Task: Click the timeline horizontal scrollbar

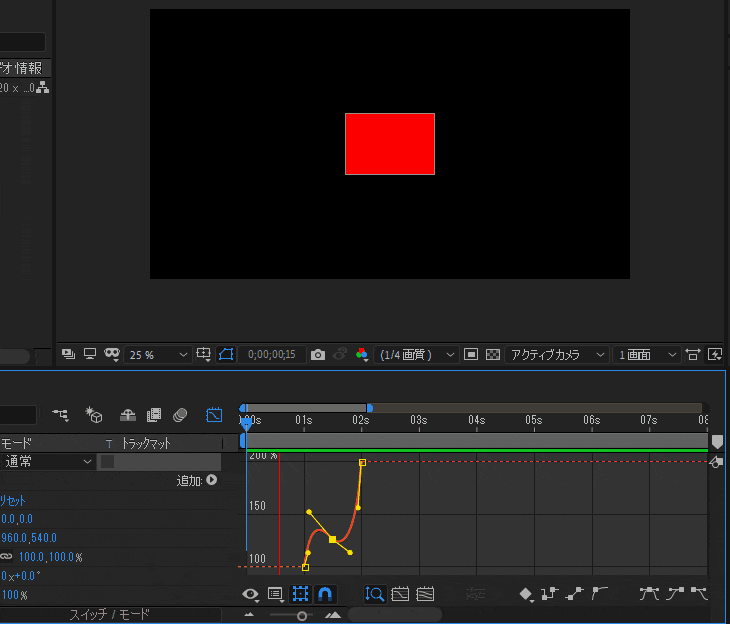Action: coord(395,614)
